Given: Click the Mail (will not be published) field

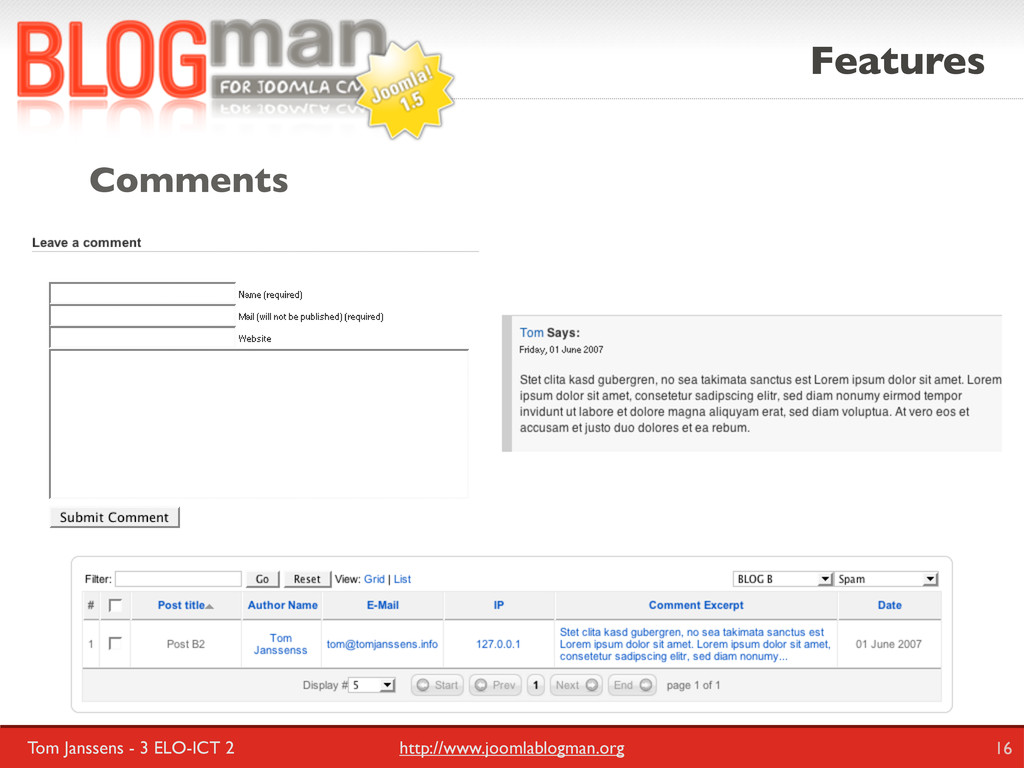Looking at the screenshot, I should coord(142,315).
